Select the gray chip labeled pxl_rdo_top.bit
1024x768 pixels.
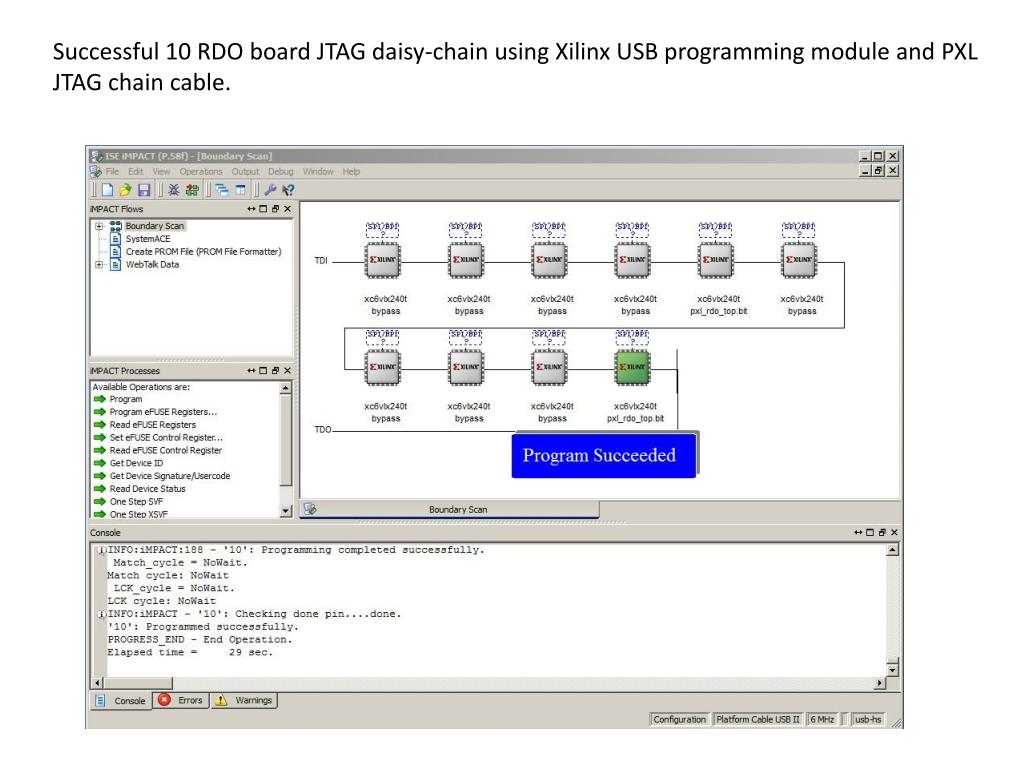(716, 260)
